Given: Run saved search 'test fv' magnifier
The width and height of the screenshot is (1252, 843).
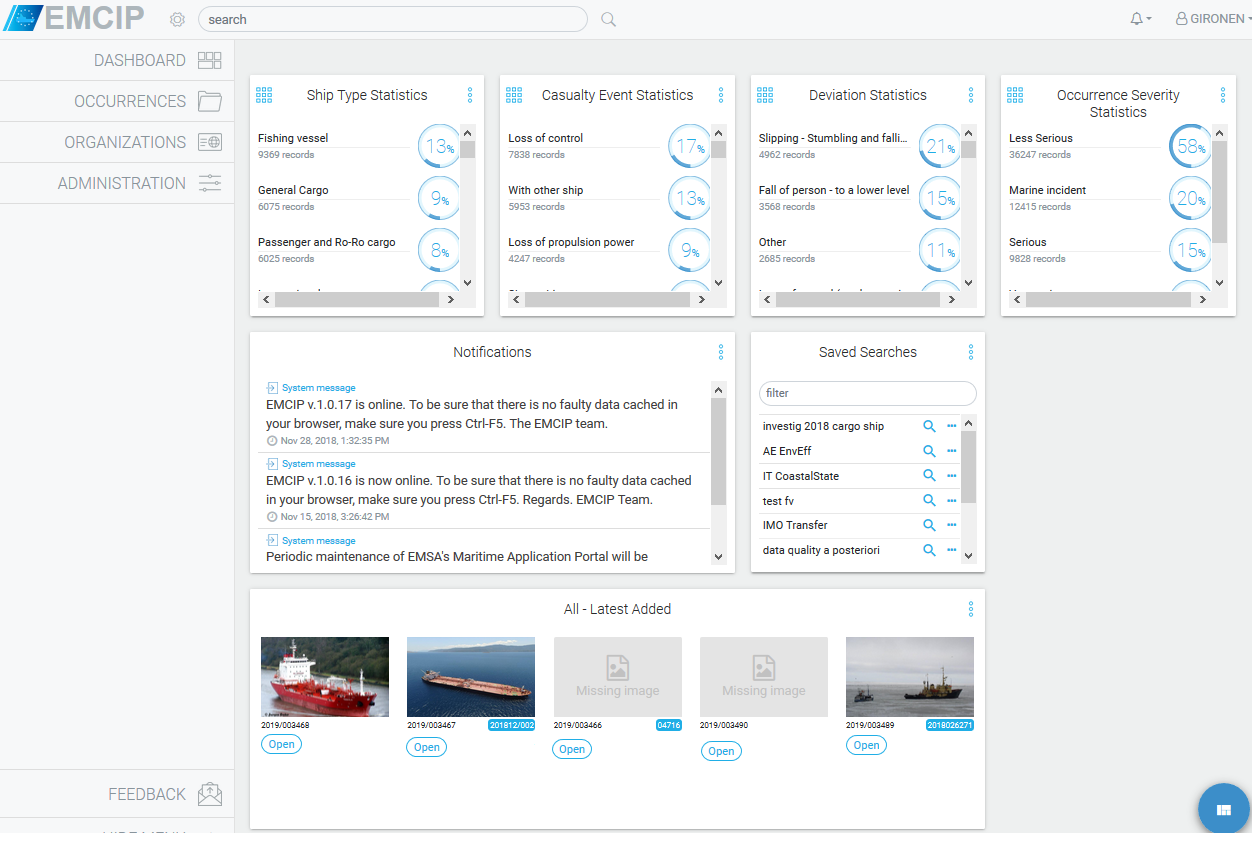Looking at the screenshot, I should pyautogui.click(x=929, y=500).
